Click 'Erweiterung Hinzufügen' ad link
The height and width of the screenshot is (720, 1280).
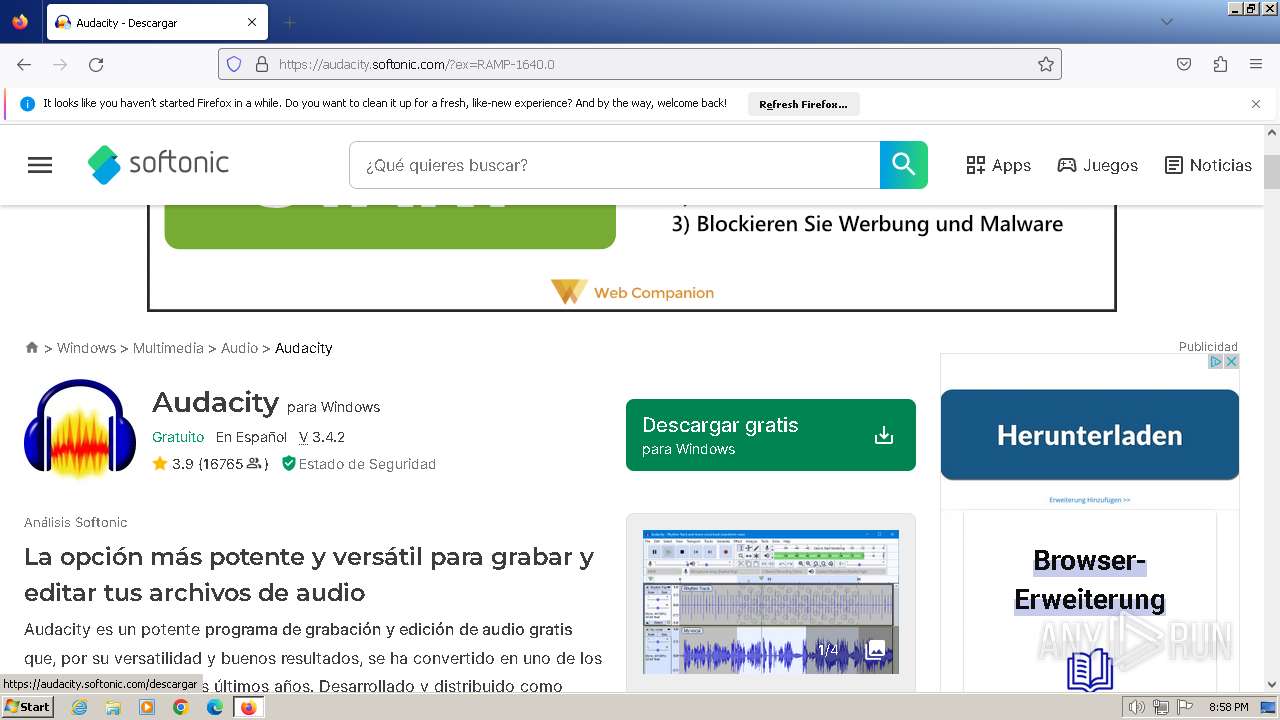(1090, 499)
